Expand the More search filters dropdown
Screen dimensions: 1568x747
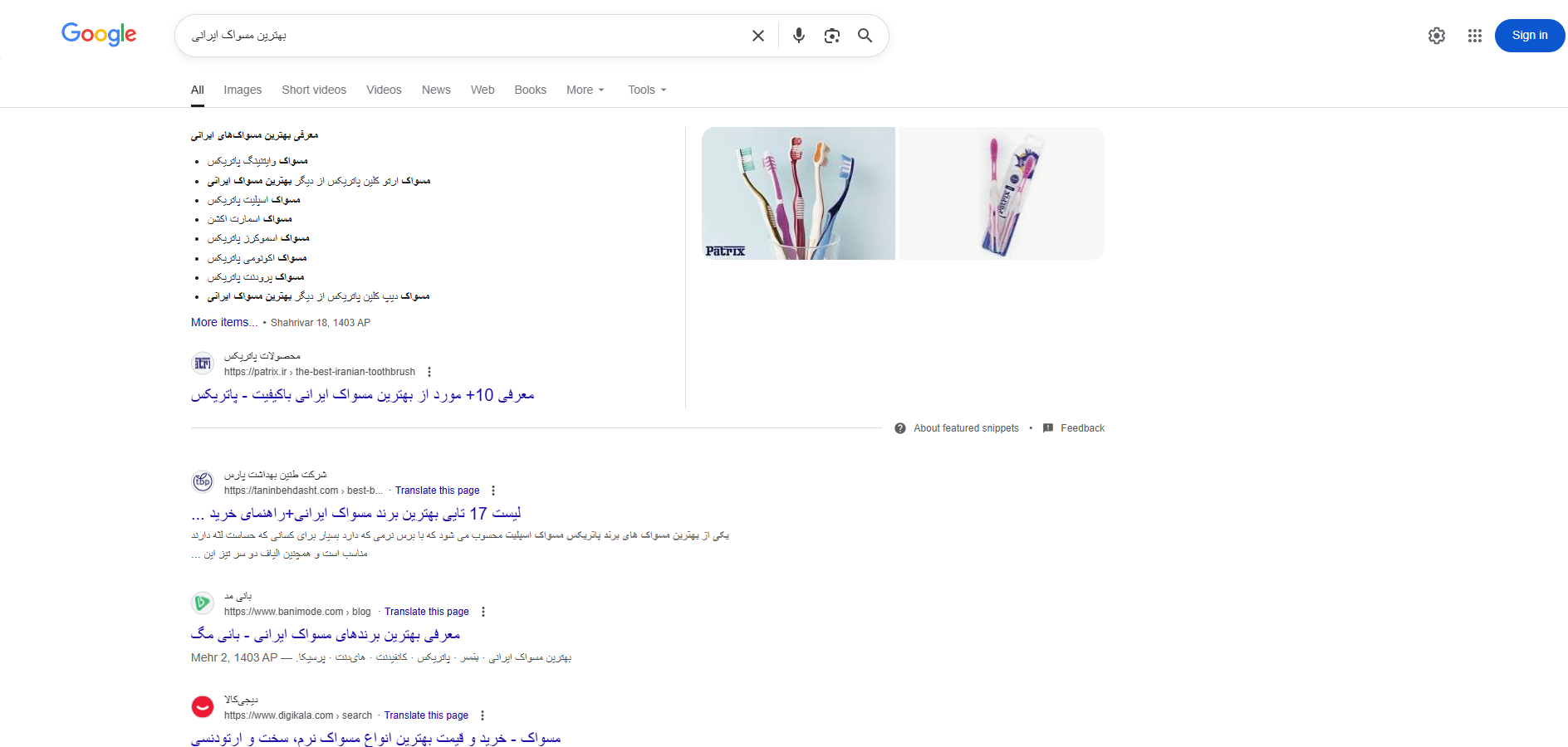(586, 90)
